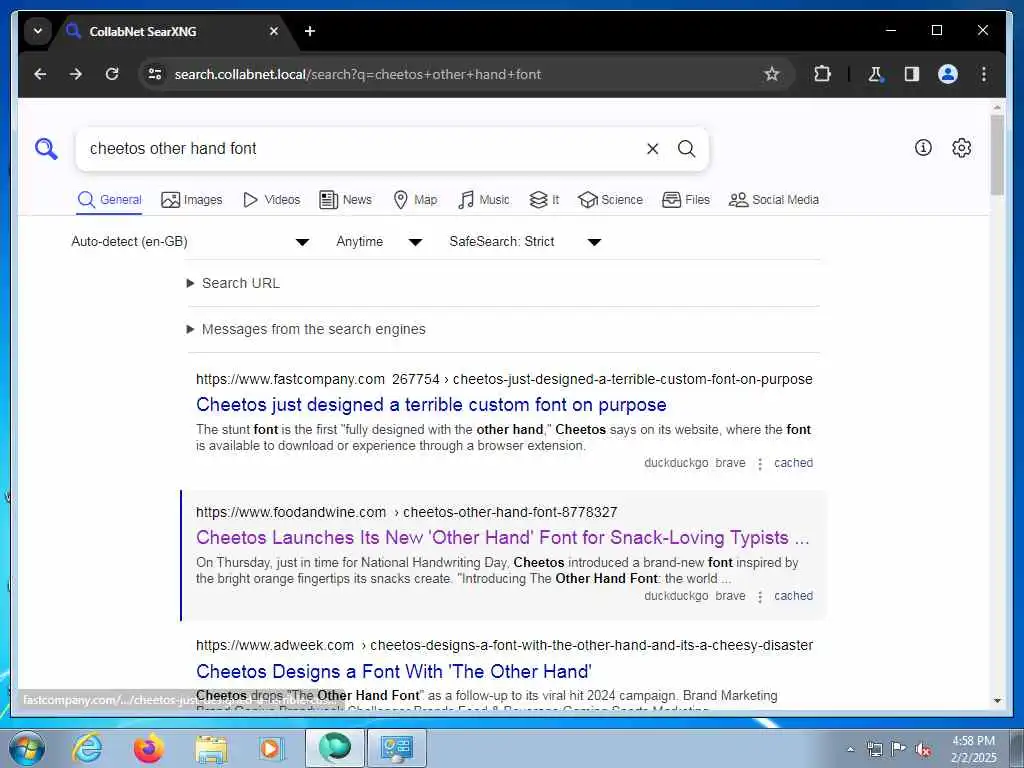1024x768 pixels.
Task: Click adweek.com result URL
Action: [504, 645]
